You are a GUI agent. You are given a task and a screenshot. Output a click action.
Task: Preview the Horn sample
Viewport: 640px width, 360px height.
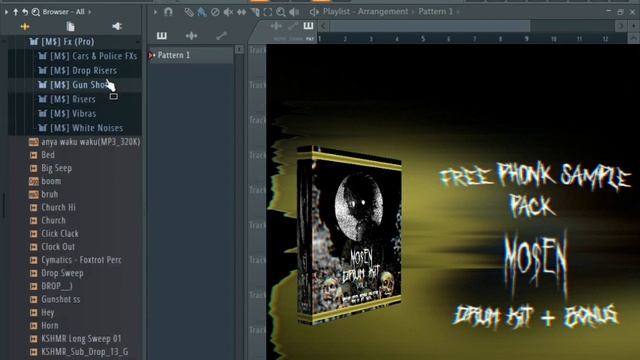coord(44,326)
